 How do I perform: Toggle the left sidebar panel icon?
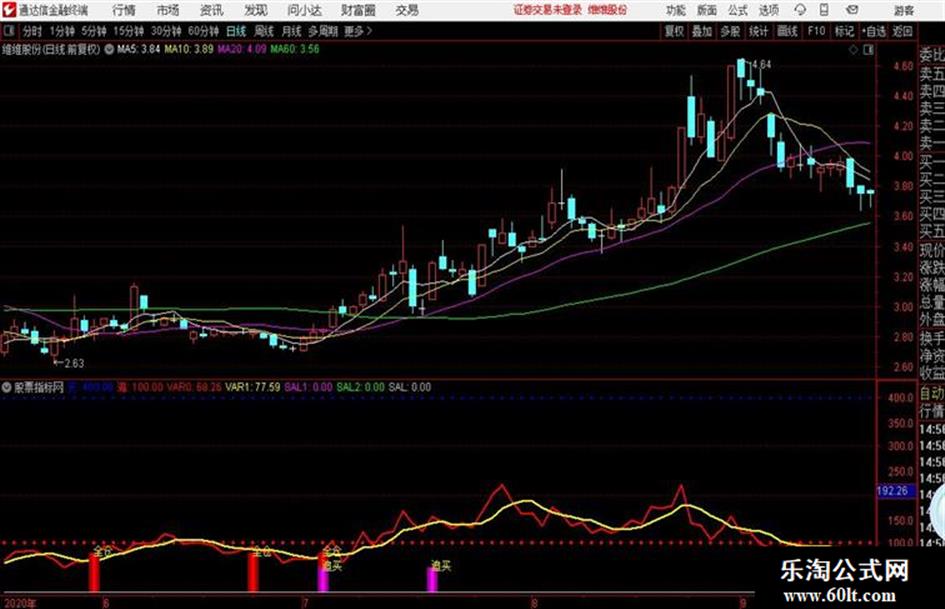(x=8, y=31)
